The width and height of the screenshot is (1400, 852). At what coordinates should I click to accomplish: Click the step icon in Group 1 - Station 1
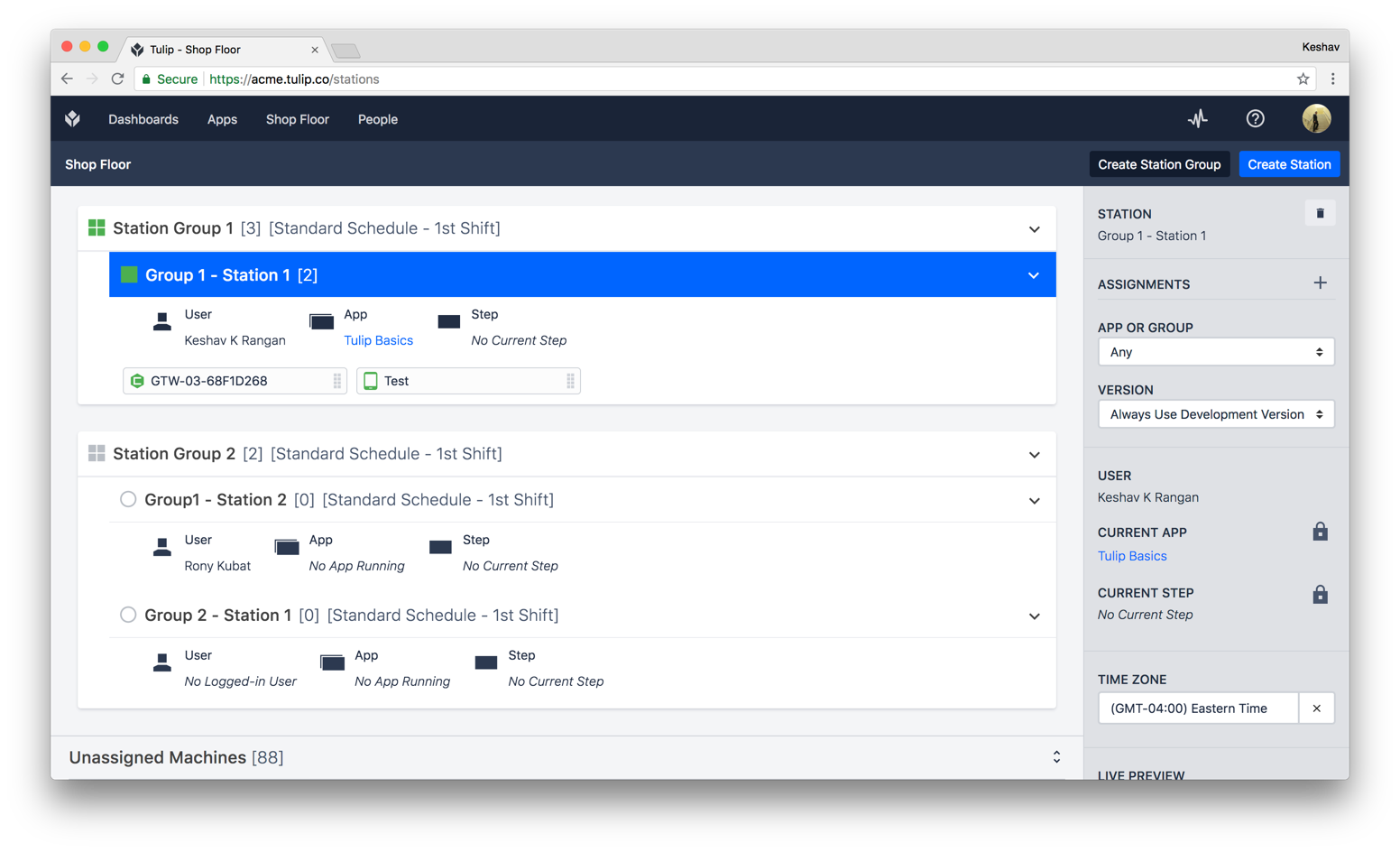tap(448, 321)
